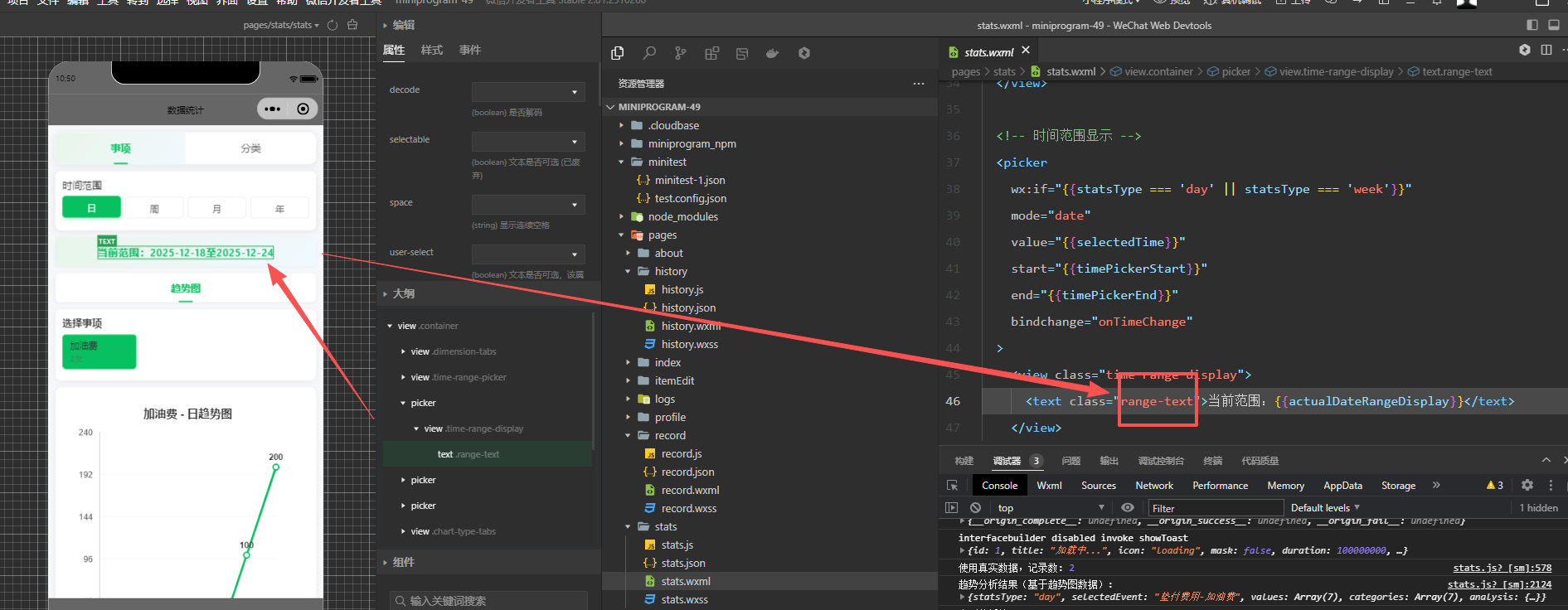The width and height of the screenshot is (1568, 610).
Task: Open the Source Control icon
Action: coord(680,53)
